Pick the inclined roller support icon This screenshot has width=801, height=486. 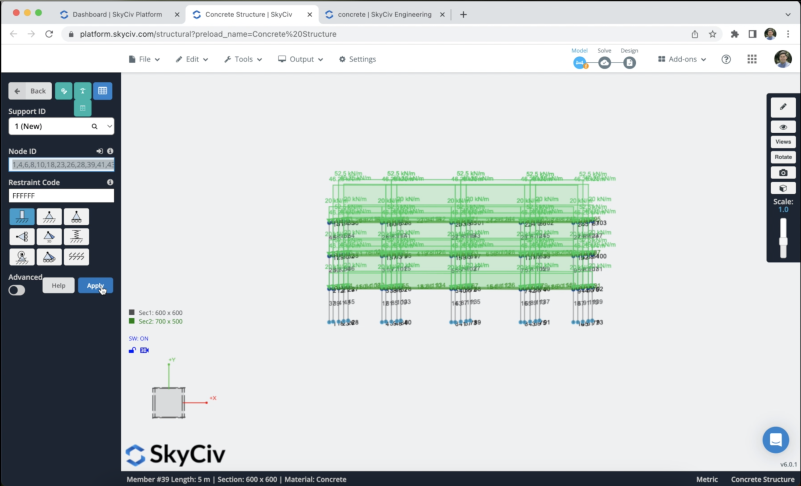[x=49, y=257]
